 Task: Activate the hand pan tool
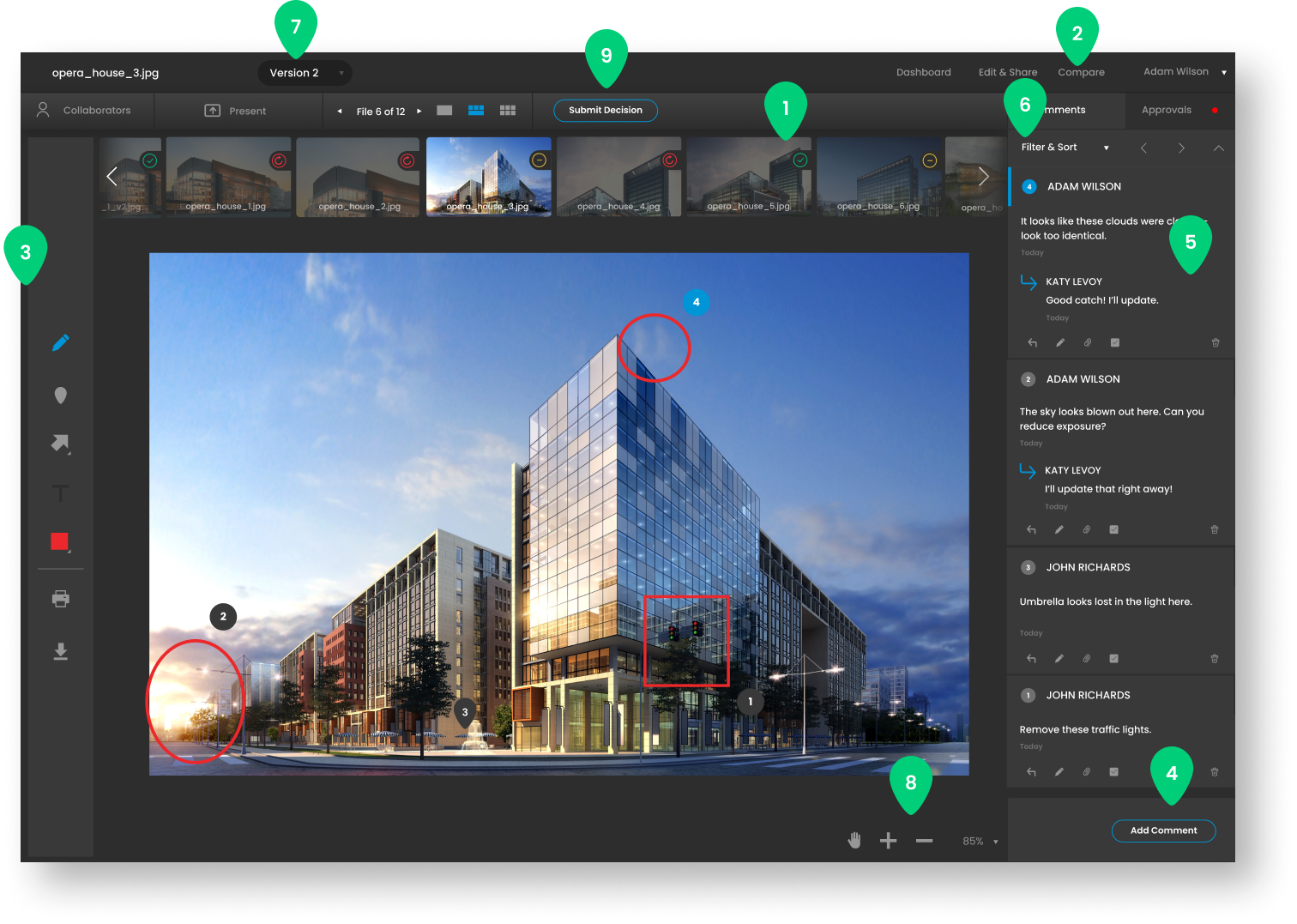[854, 841]
